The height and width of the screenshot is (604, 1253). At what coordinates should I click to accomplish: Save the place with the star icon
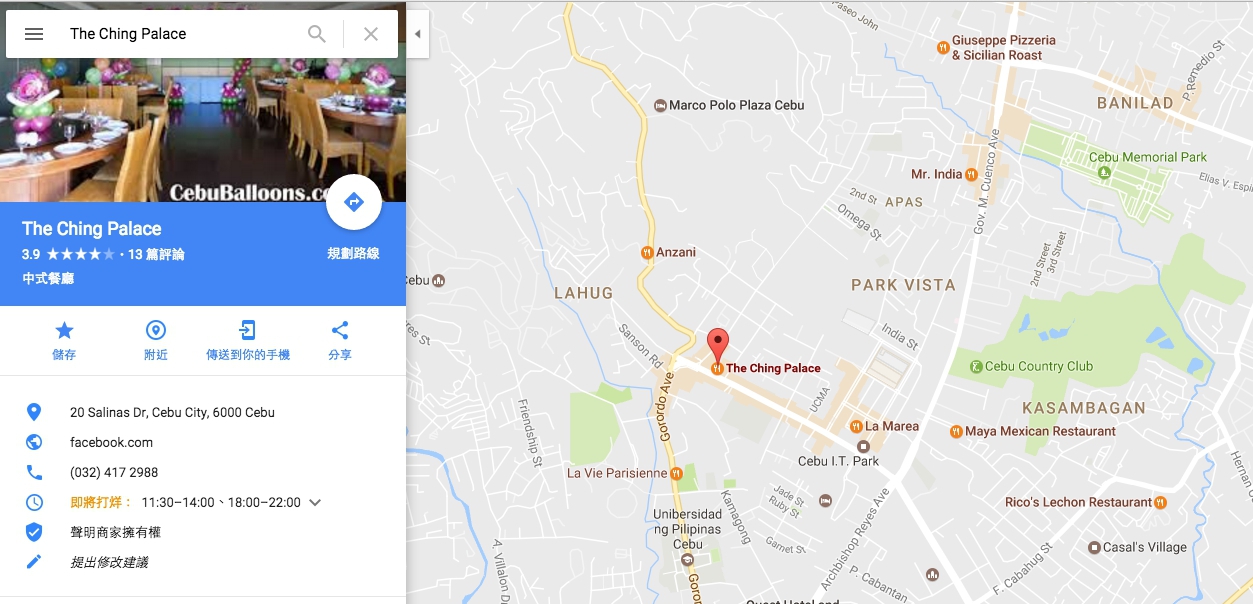click(64, 330)
